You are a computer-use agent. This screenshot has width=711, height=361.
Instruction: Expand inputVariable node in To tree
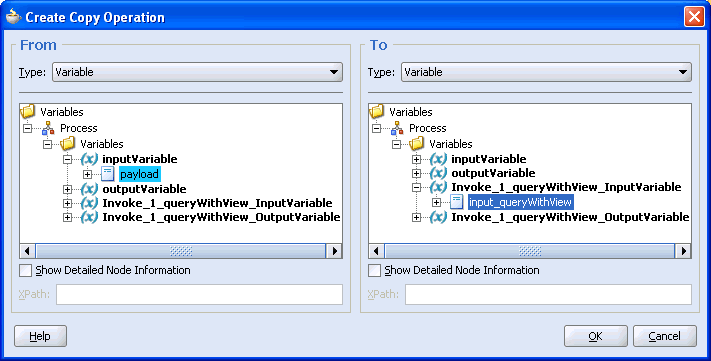[x=416, y=159]
